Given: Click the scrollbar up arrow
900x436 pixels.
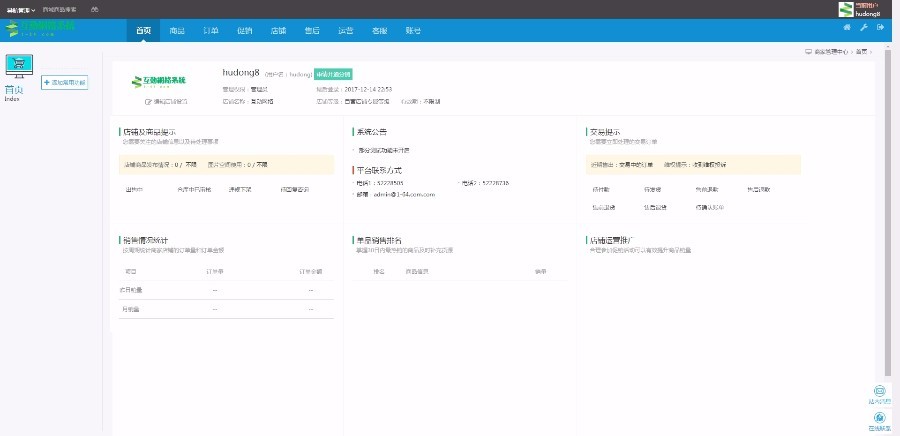Looking at the screenshot, I should (889, 47).
